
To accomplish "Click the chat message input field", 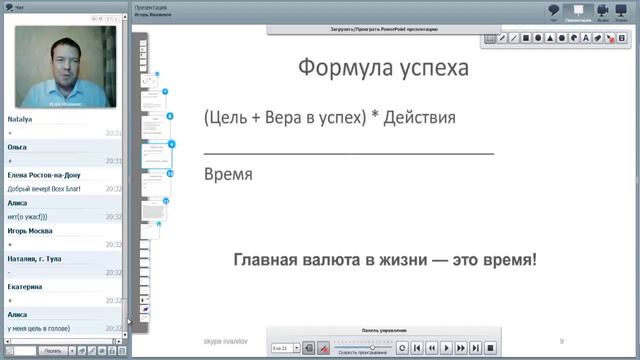I will click(25, 351).
